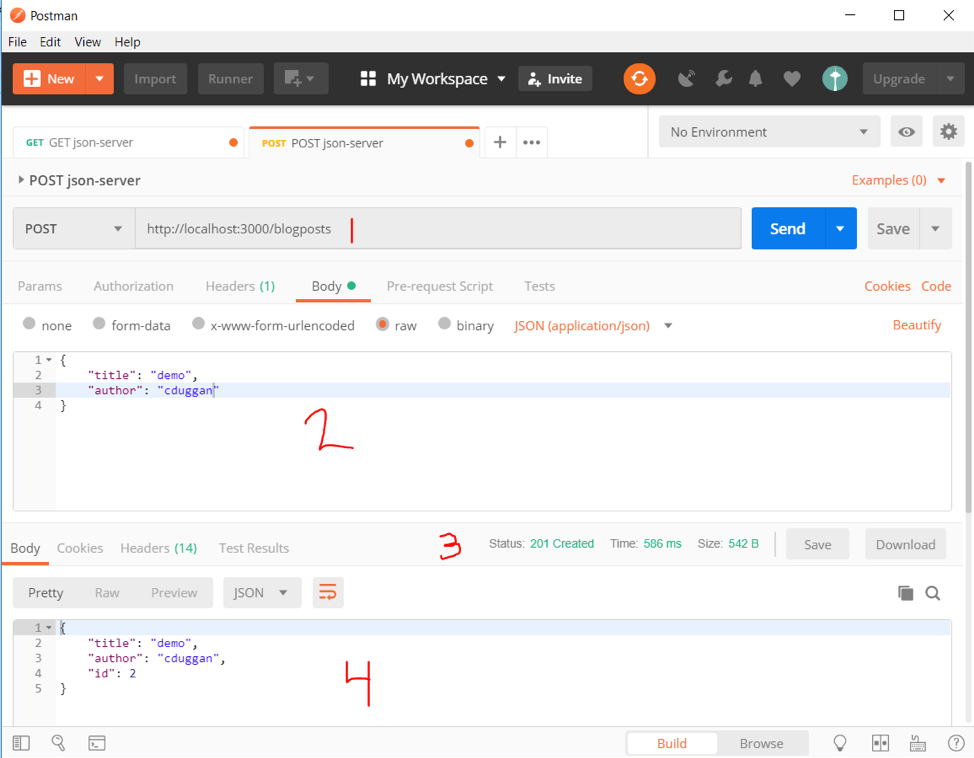Viewport: 974px width, 758px height.
Task: Switch to GET json-server tab
Action: (x=128, y=142)
